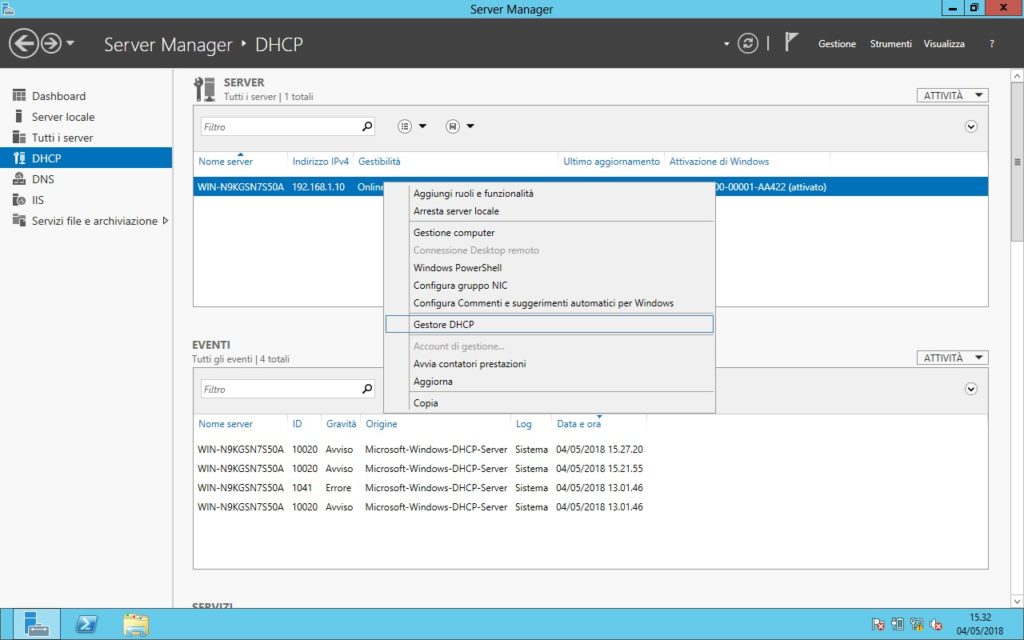Expand Servizi file e archiviazione arrow

click(x=165, y=221)
